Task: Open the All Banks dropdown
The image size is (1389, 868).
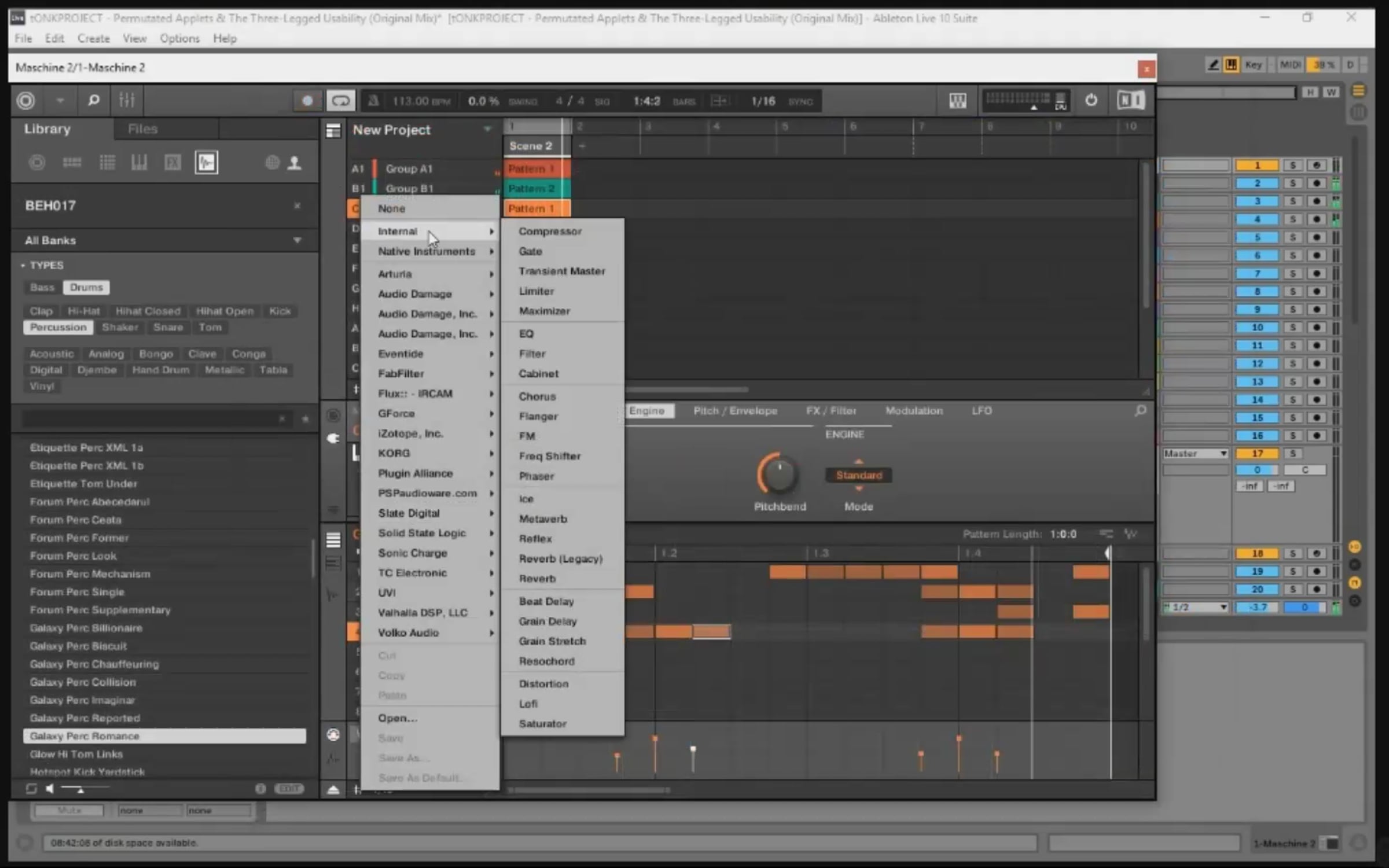Action: 297,240
